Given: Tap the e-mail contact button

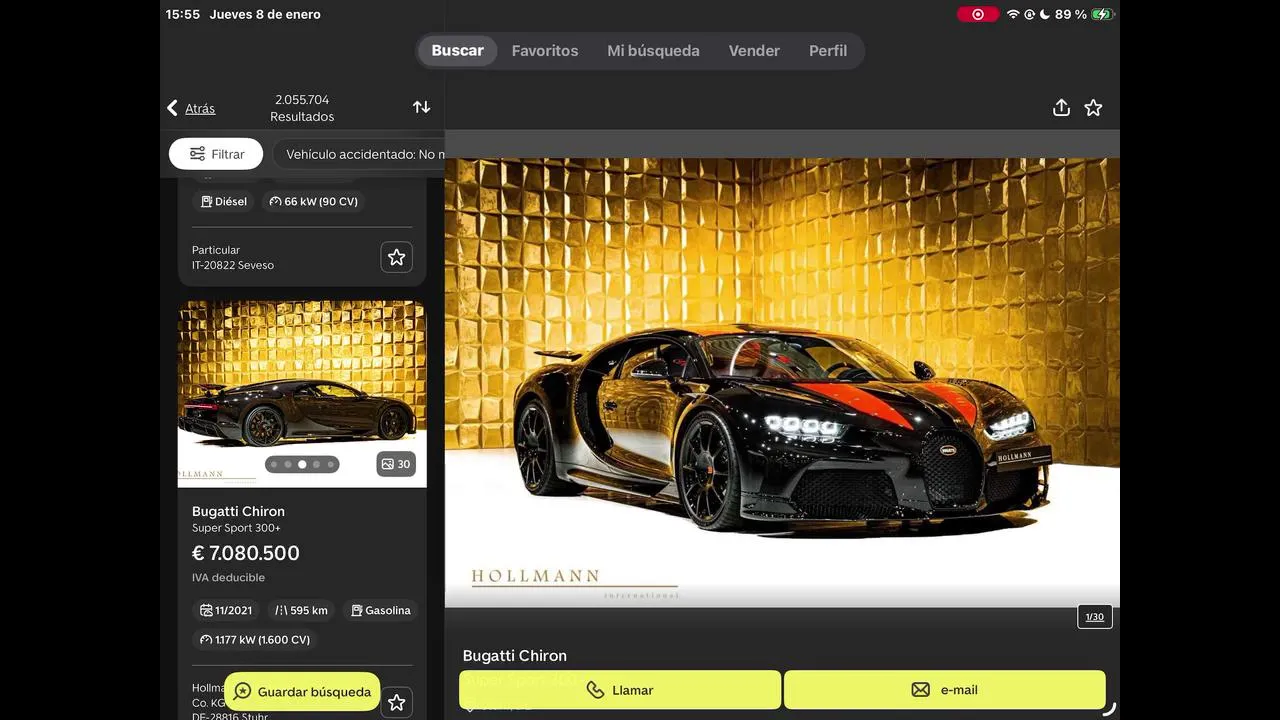Looking at the screenshot, I should (x=945, y=690).
